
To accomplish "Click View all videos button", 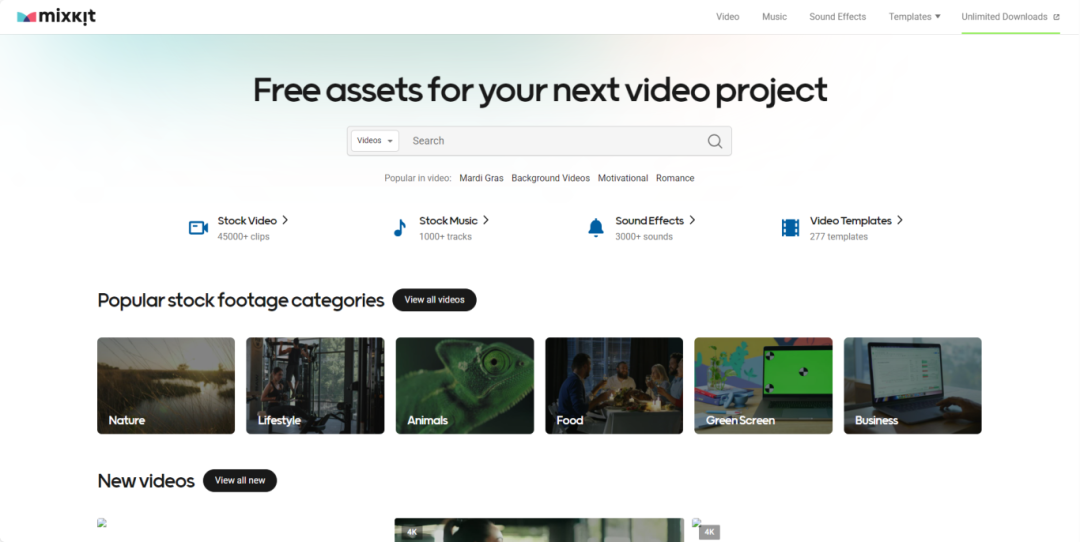I will (x=435, y=300).
